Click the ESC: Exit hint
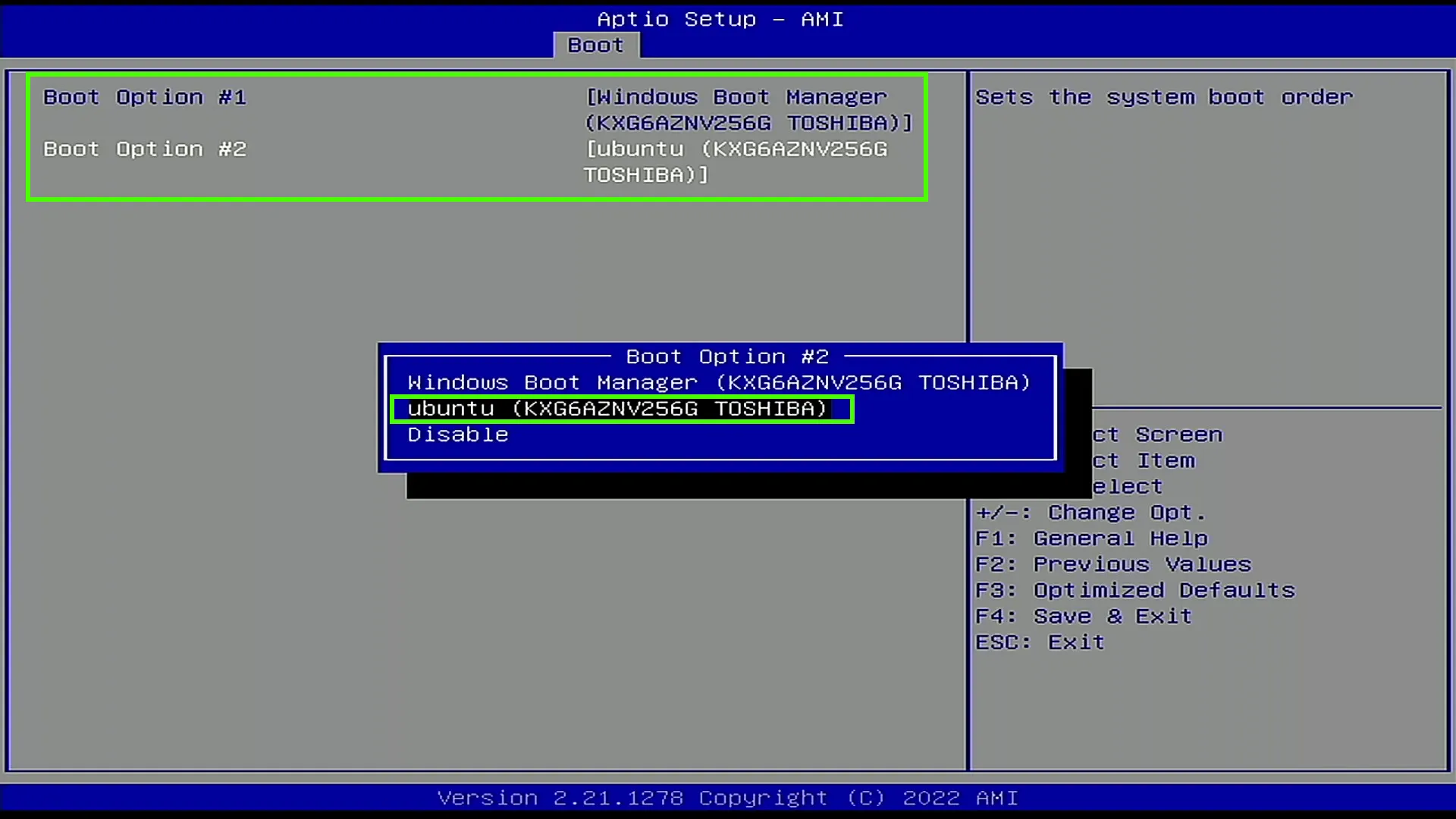 [x=1040, y=642]
